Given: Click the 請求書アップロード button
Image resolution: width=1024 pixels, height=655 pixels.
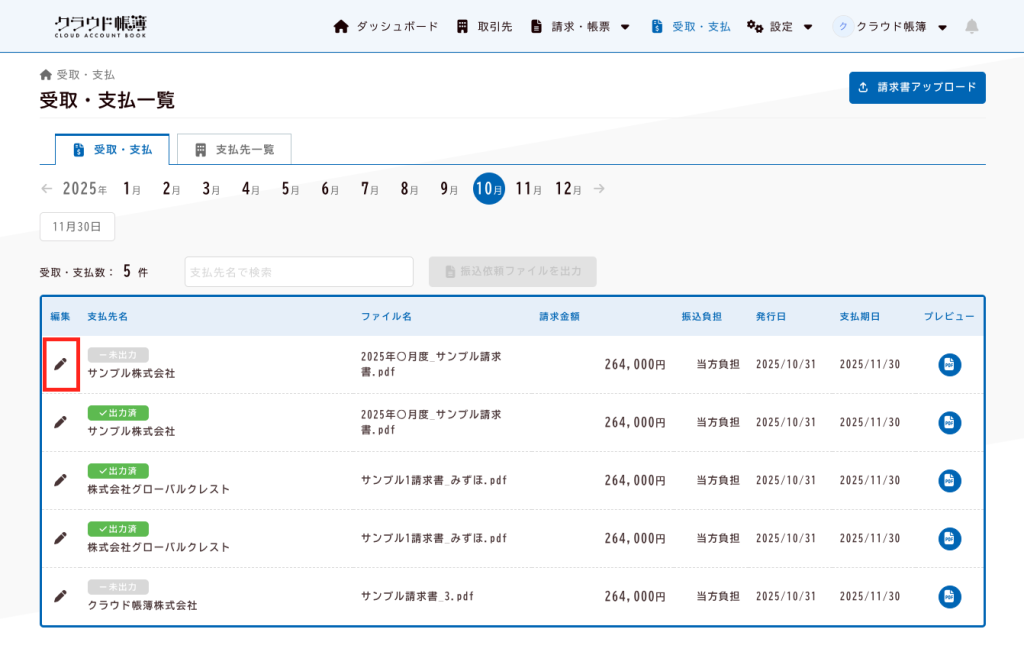Looking at the screenshot, I should point(917,87).
